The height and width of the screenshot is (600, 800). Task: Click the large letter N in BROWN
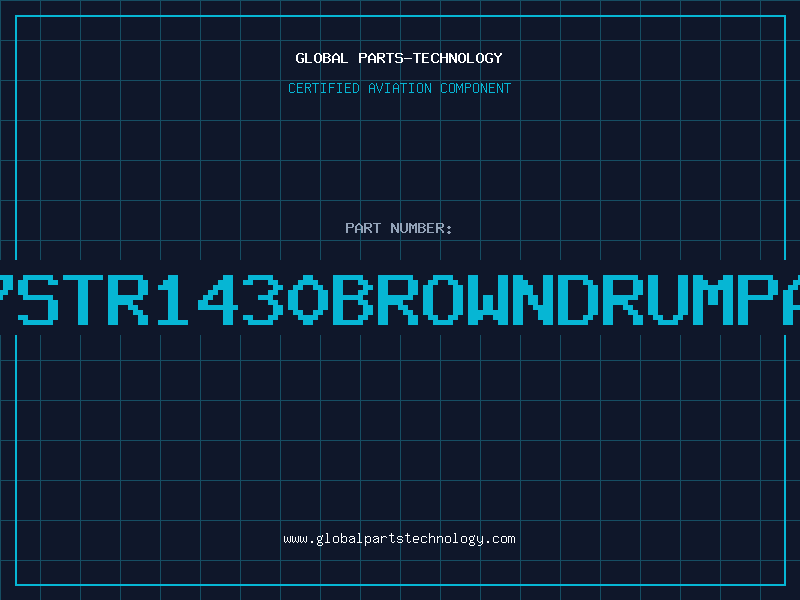[x=532, y=299]
